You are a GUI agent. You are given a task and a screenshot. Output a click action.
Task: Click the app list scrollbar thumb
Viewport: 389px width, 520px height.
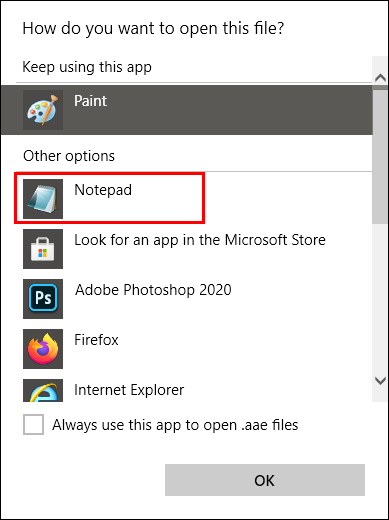pyautogui.click(x=380, y=155)
